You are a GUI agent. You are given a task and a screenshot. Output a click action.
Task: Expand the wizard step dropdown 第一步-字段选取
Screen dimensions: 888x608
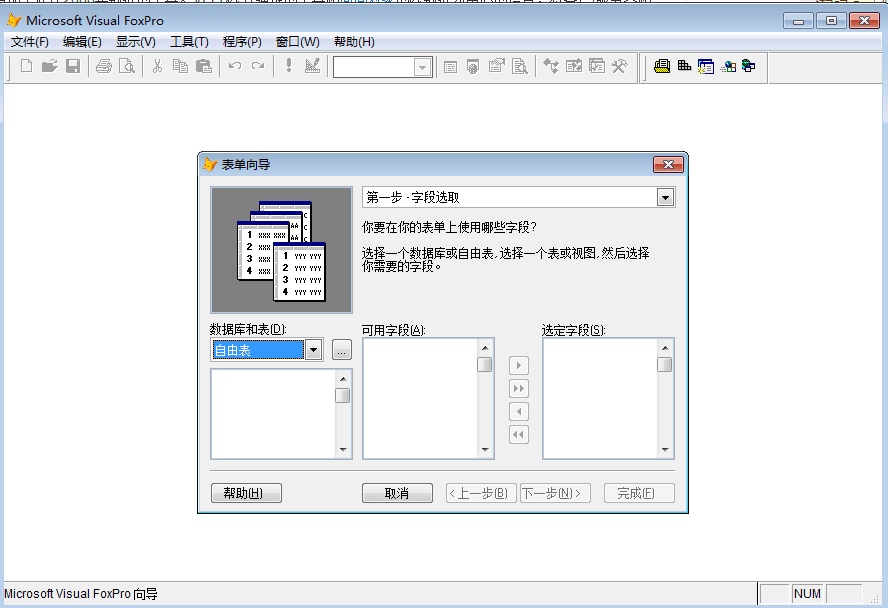[x=665, y=198]
